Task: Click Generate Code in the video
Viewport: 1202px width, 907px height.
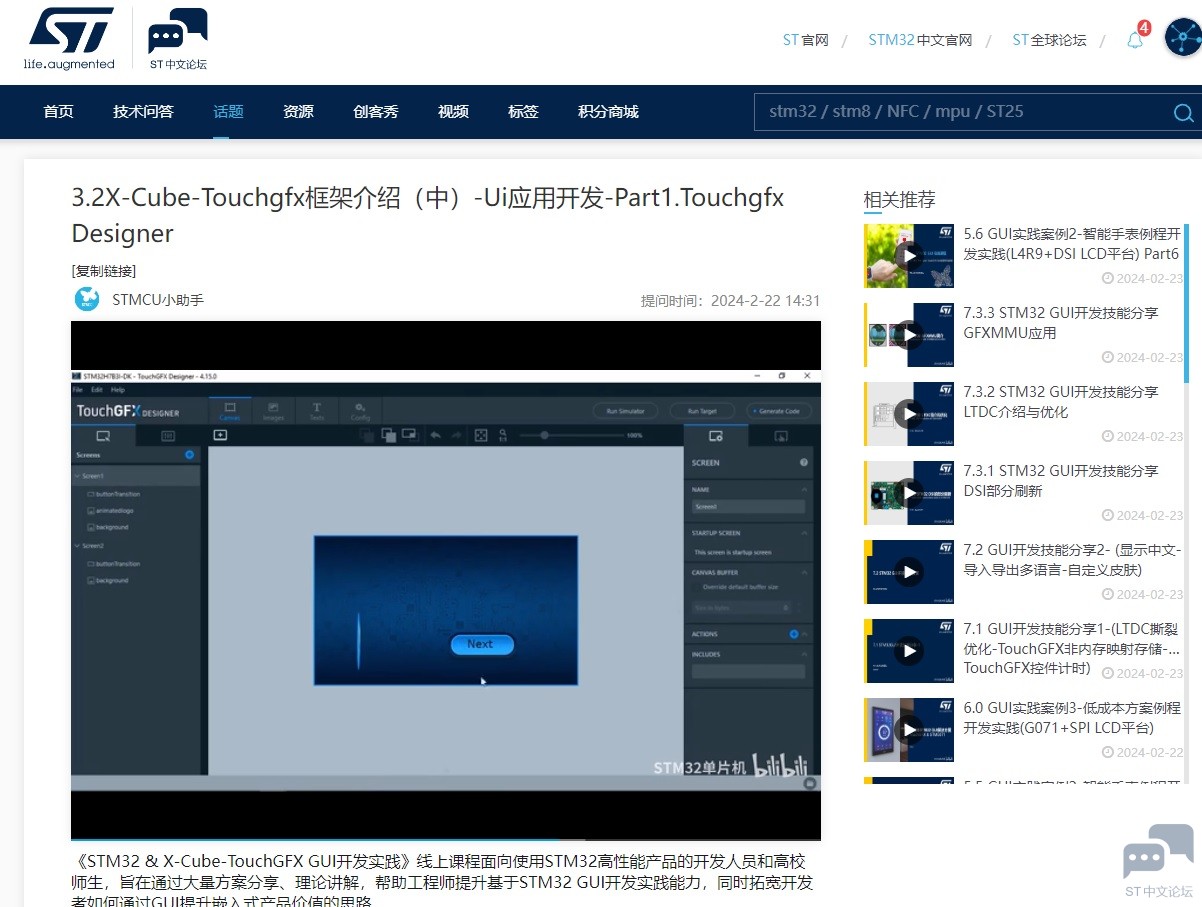Action: (780, 411)
